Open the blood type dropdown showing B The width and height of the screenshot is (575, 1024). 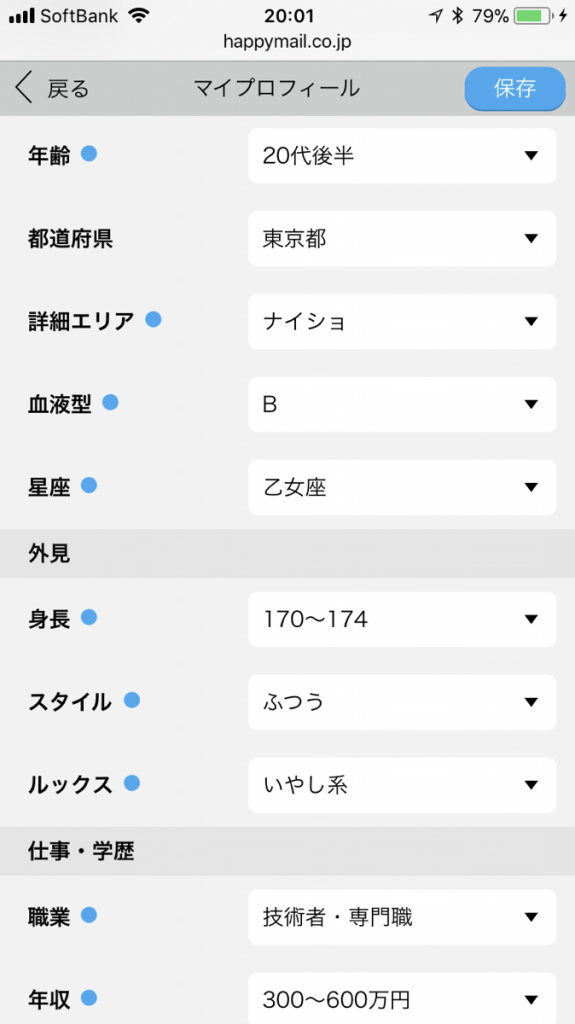(x=402, y=404)
